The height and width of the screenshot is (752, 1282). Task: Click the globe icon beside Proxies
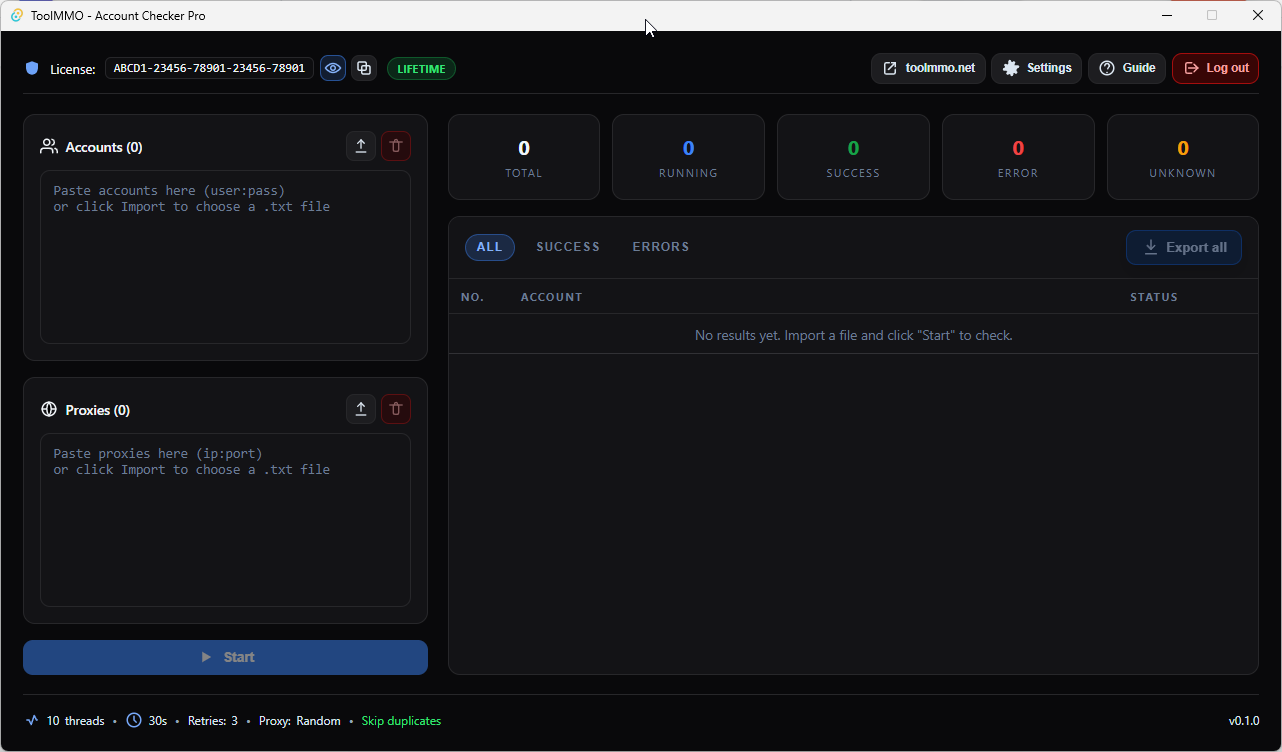pos(49,409)
